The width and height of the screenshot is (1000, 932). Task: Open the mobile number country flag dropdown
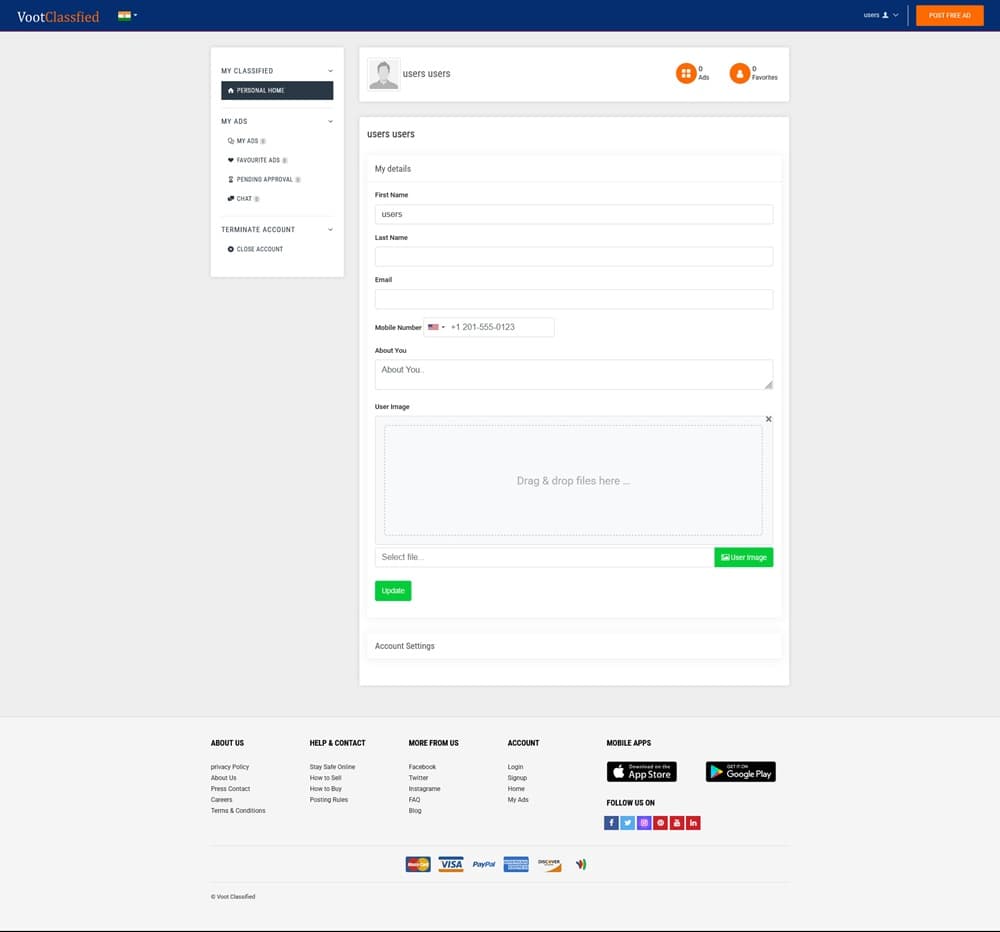(436, 327)
